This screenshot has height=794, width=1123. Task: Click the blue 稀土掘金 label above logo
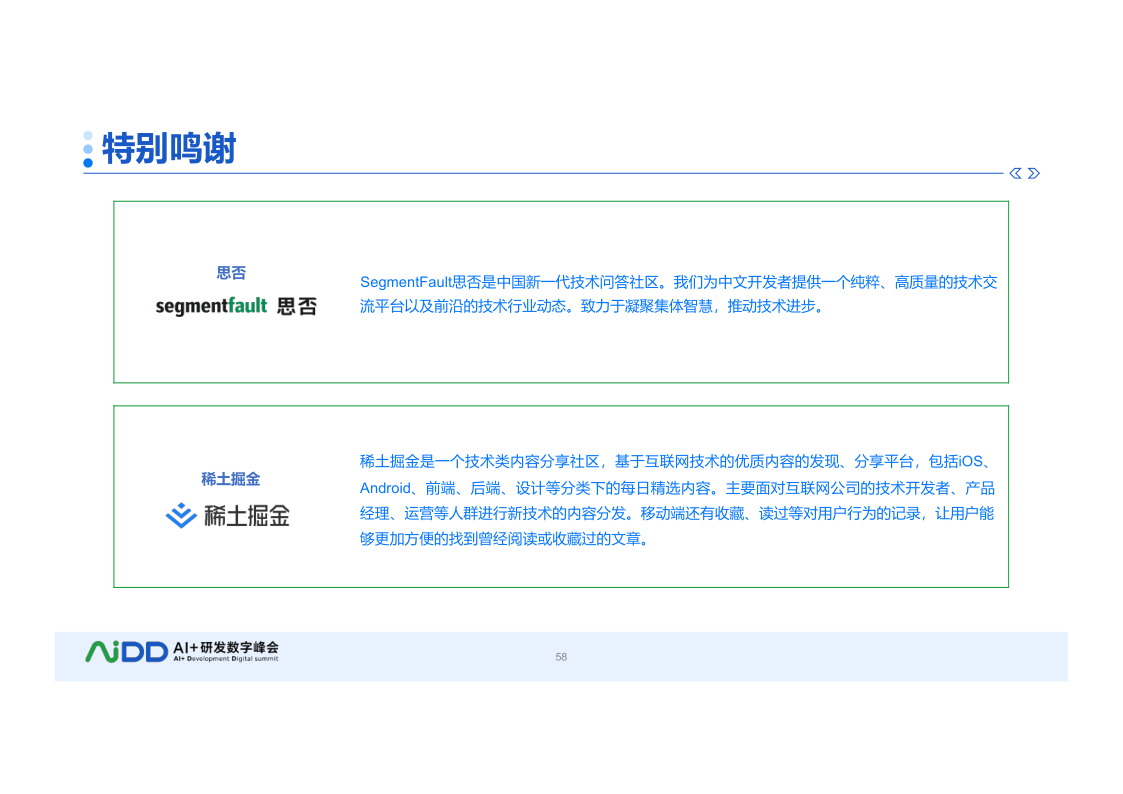(x=230, y=479)
